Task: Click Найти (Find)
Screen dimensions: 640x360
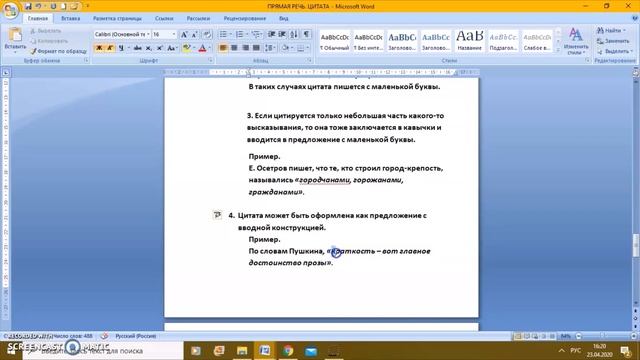Action: pyautogui.click(x=610, y=31)
